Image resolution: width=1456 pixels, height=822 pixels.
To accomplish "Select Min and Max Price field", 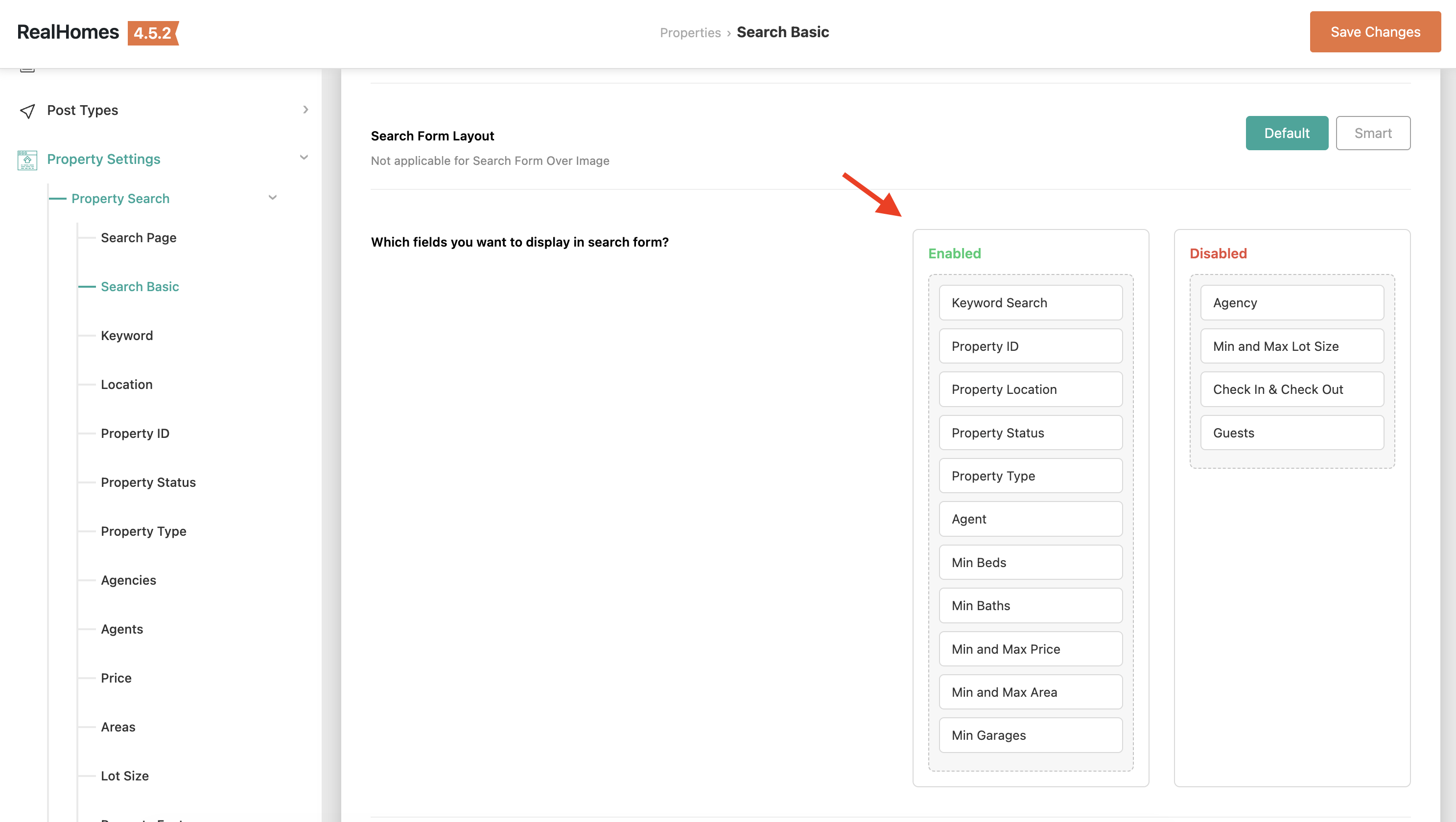I will click(1030, 649).
